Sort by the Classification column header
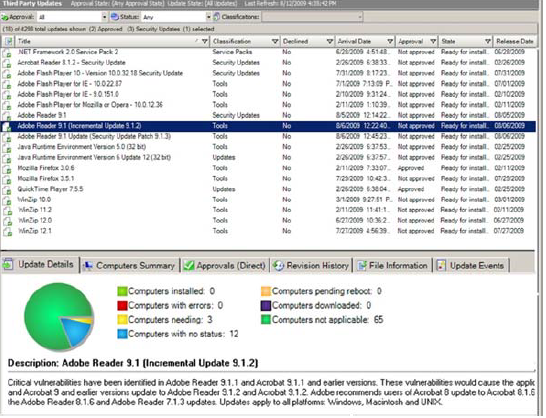 click(x=232, y=41)
